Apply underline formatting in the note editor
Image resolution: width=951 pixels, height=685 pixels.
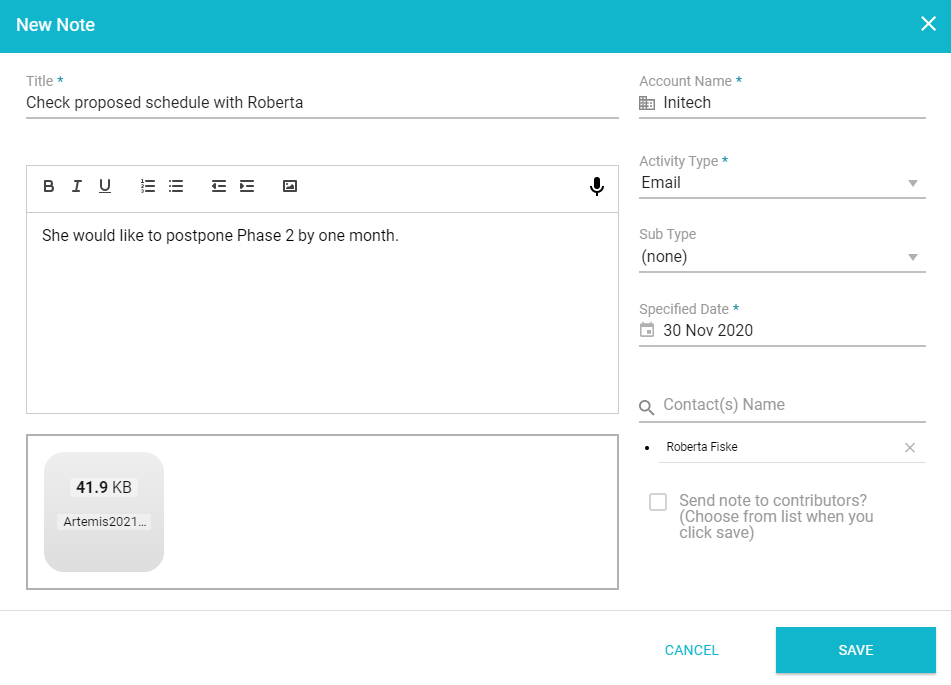click(105, 186)
